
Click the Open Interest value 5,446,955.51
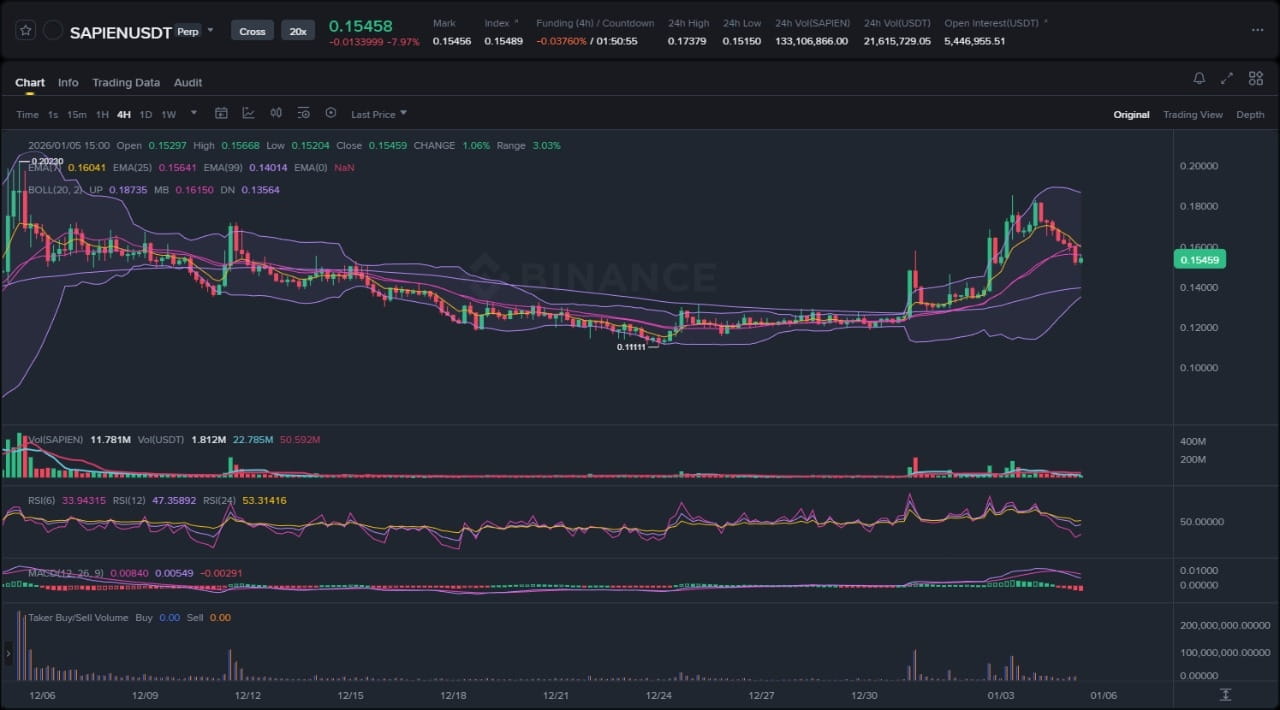[x=975, y=41]
